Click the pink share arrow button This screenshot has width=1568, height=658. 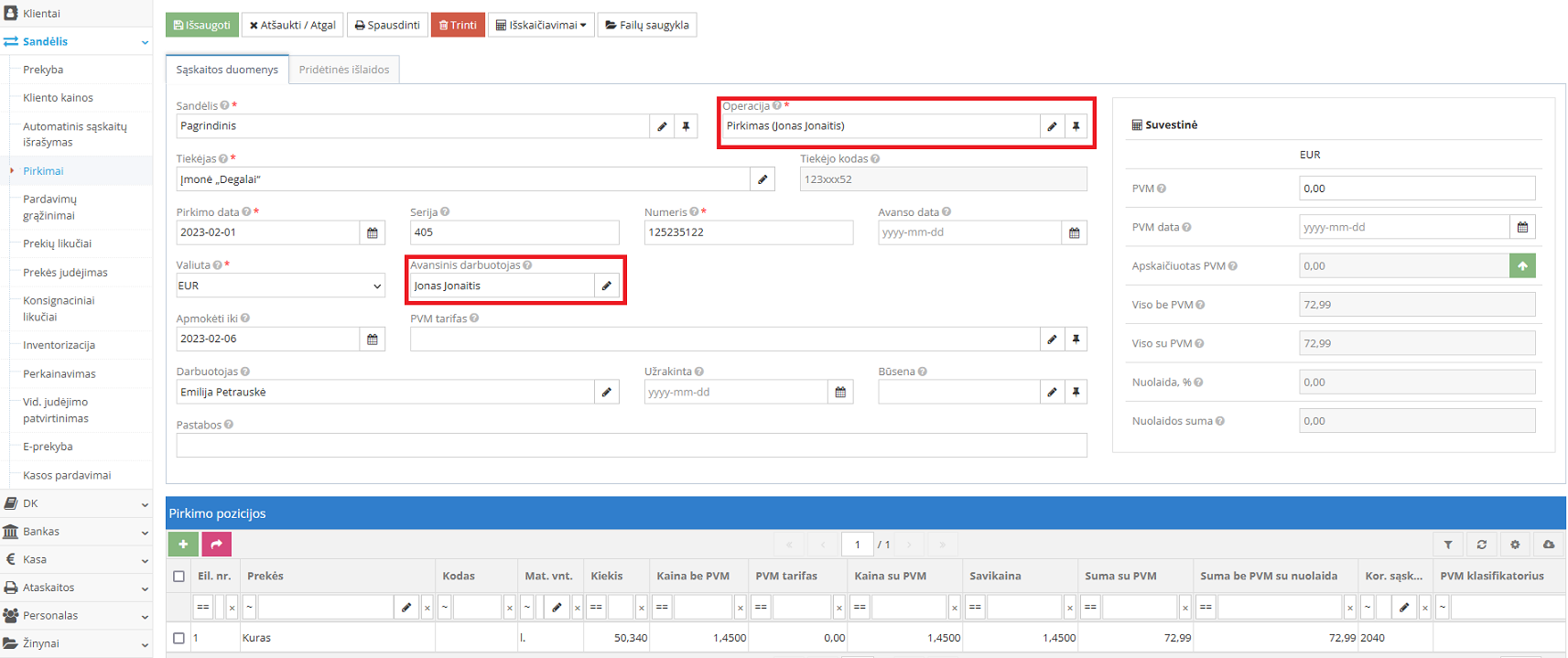coord(217,545)
